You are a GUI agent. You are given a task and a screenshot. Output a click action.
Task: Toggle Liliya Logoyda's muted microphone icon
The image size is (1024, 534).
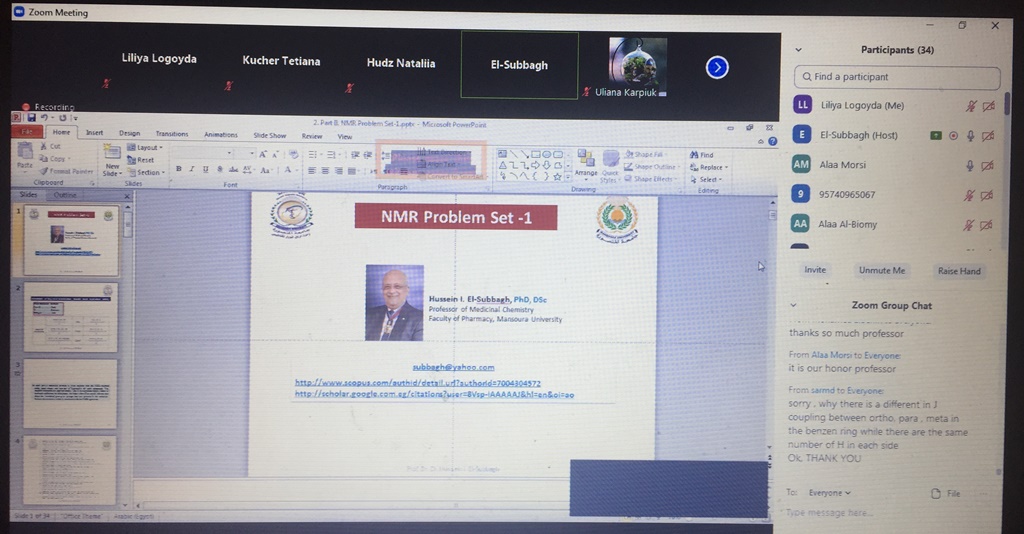pyautogui.click(x=969, y=105)
